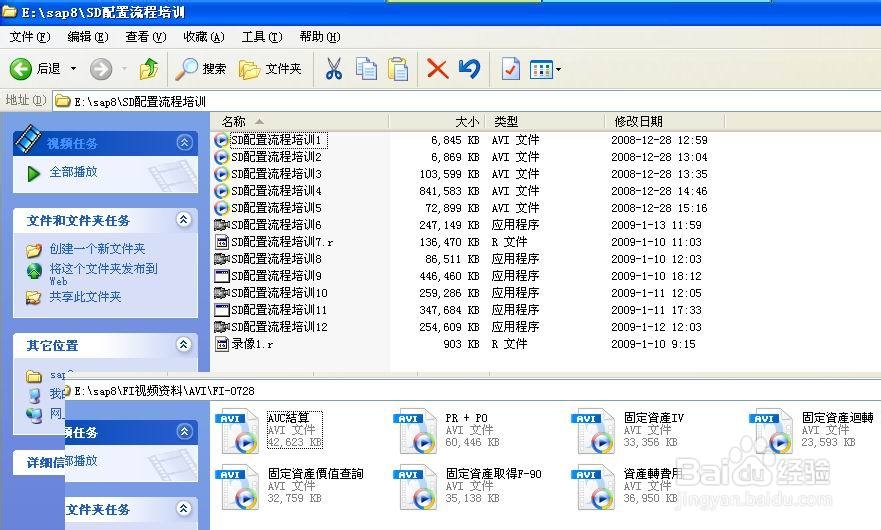Select file 录像1.r
The height and width of the screenshot is (530, 881).
tap(252, 344)
